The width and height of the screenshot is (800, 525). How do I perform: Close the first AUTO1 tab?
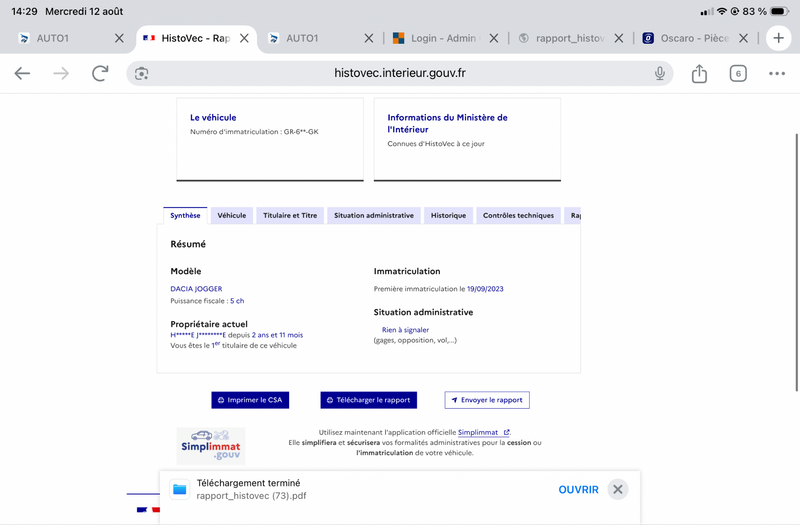coord(119,38)
